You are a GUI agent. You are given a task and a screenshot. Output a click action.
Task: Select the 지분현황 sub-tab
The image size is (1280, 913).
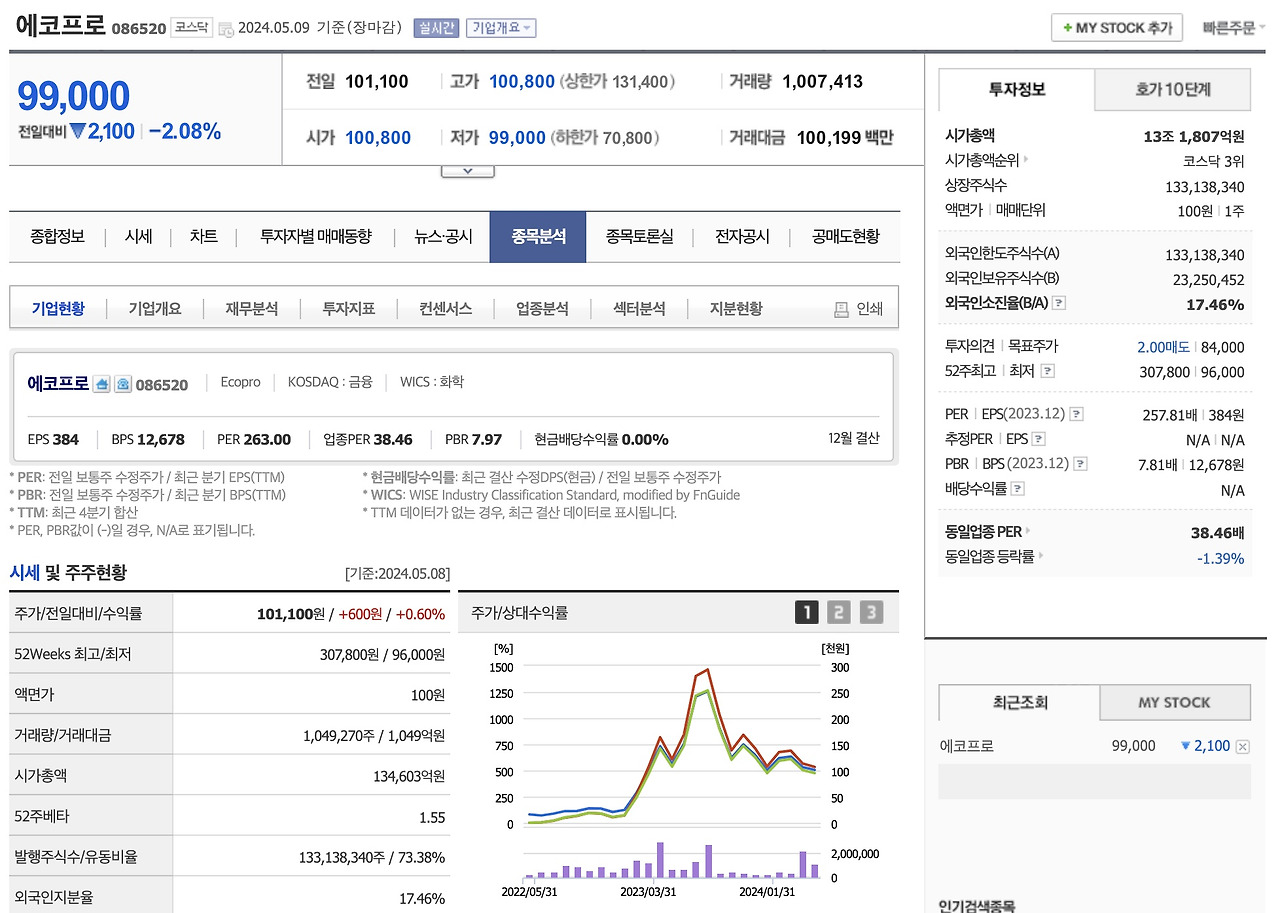click(x=736, y=309)
